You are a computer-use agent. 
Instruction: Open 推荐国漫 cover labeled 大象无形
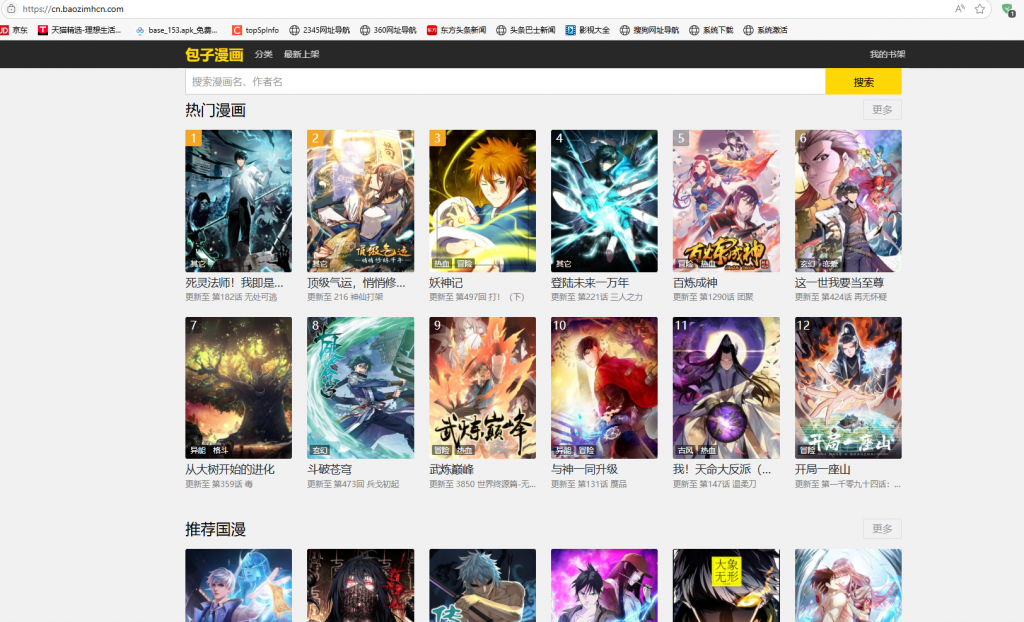click(x=726, y=585)
